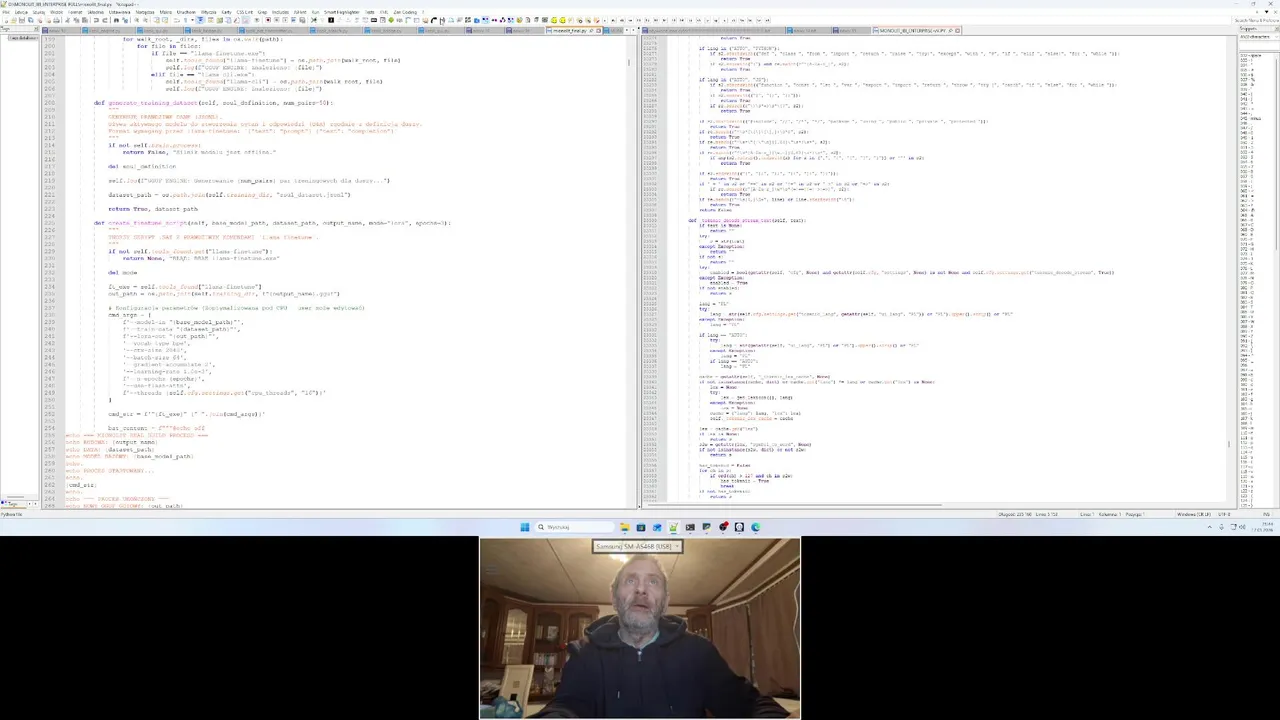The image size is (1280, 720).
Task: Open the Ustawienia menu
Action: pyautogui.click(x=119, y=12)
